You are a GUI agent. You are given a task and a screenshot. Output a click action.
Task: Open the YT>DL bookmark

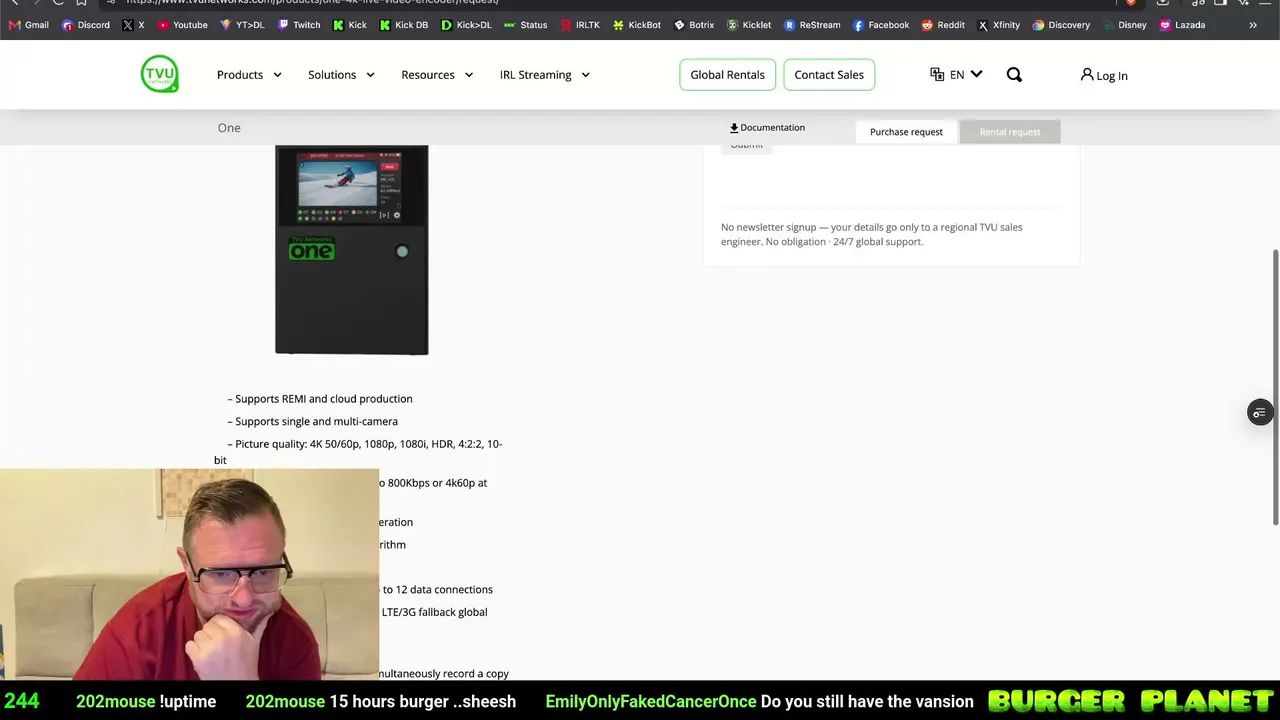tap(241, 25)
